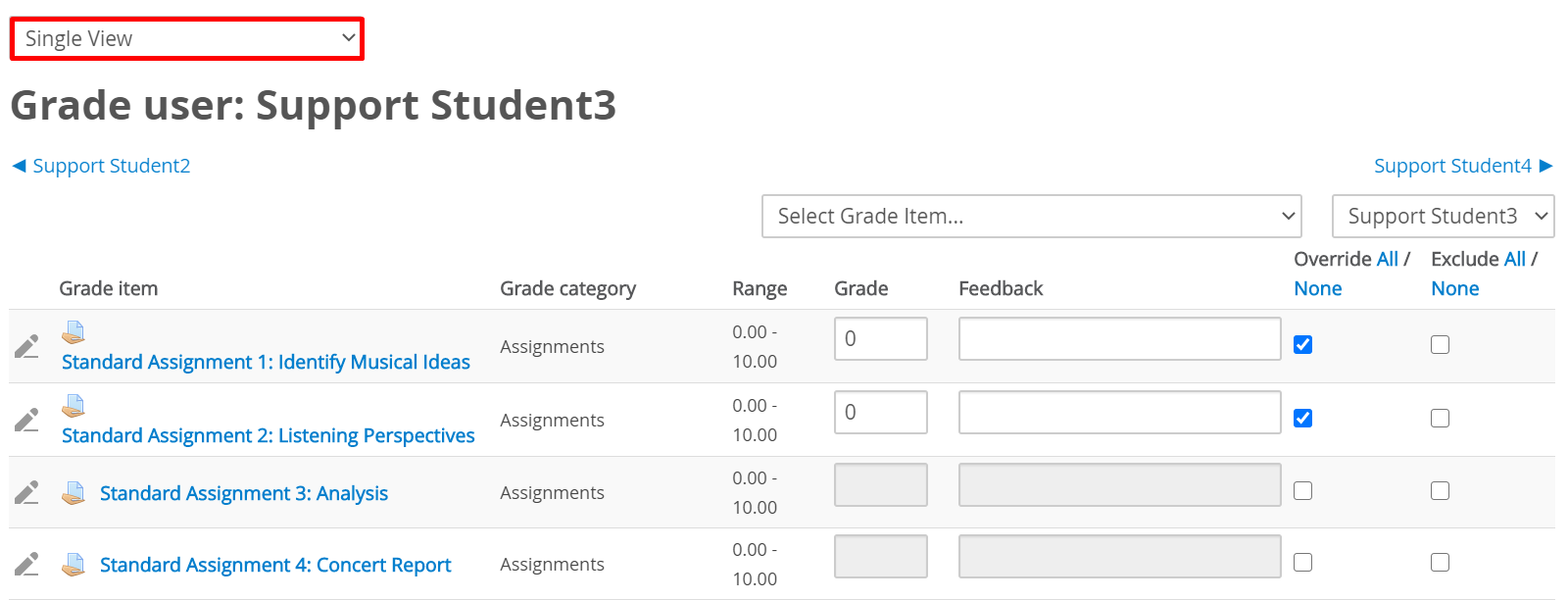The height and width of the screenshot is (600, 1568).
Task: Click assignment icon beside Standard Assignment 3
Action: tap(73, 493)
